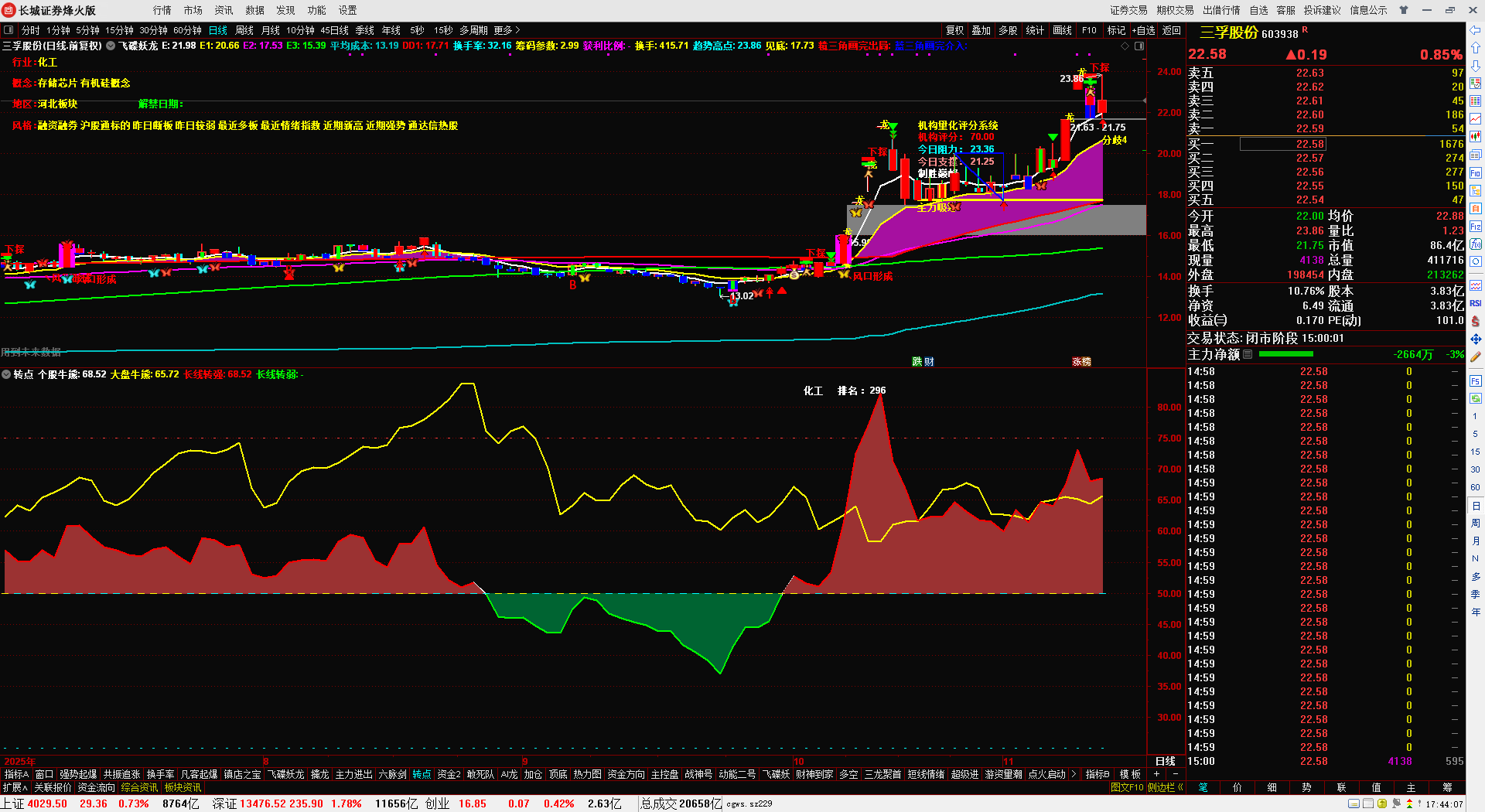This screenshot has height=812, width=1485.
Task: Switch to 15-minute period in right sidebar
Action: point(1475,452)
